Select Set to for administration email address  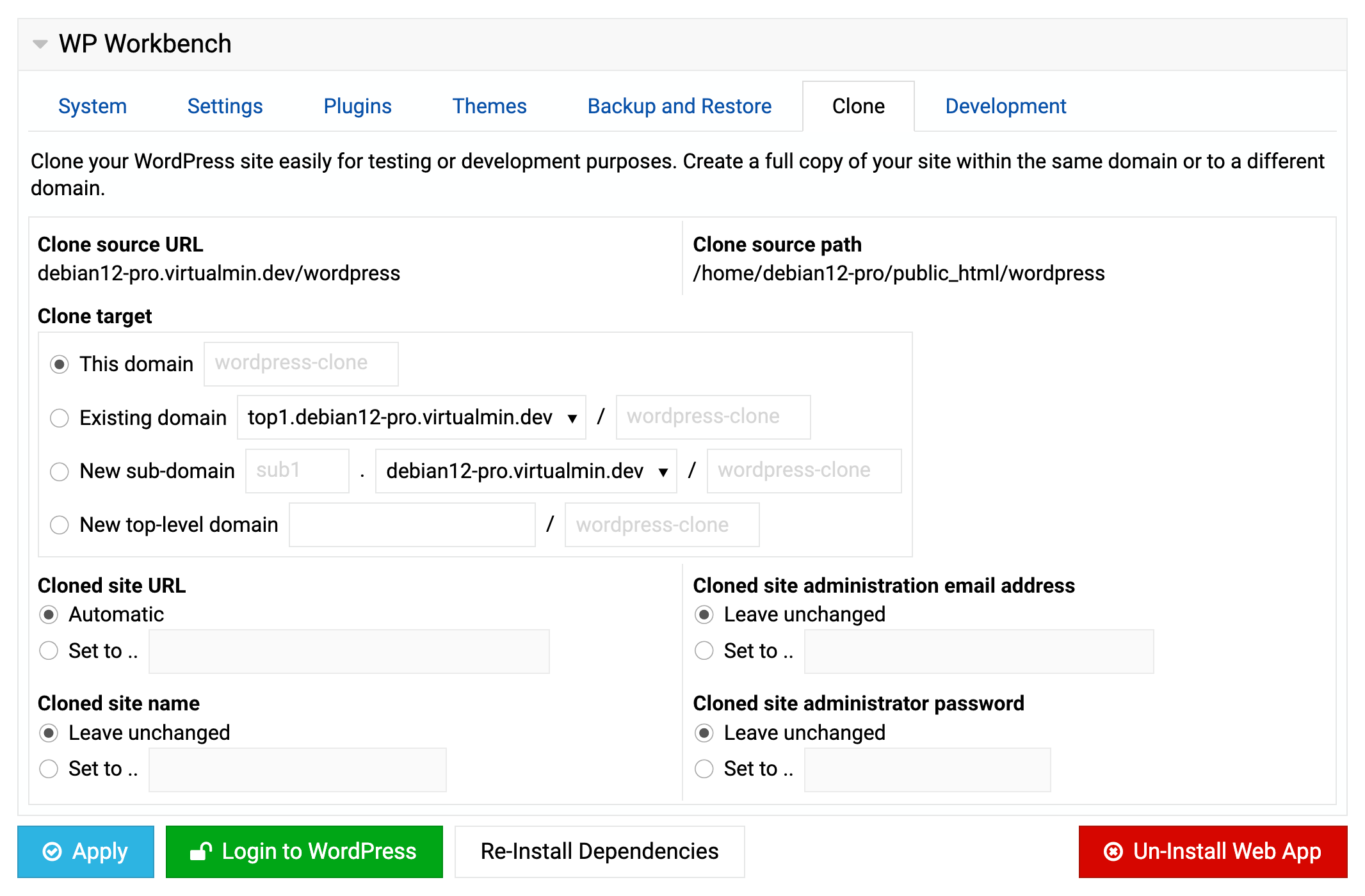pos(704,651)
